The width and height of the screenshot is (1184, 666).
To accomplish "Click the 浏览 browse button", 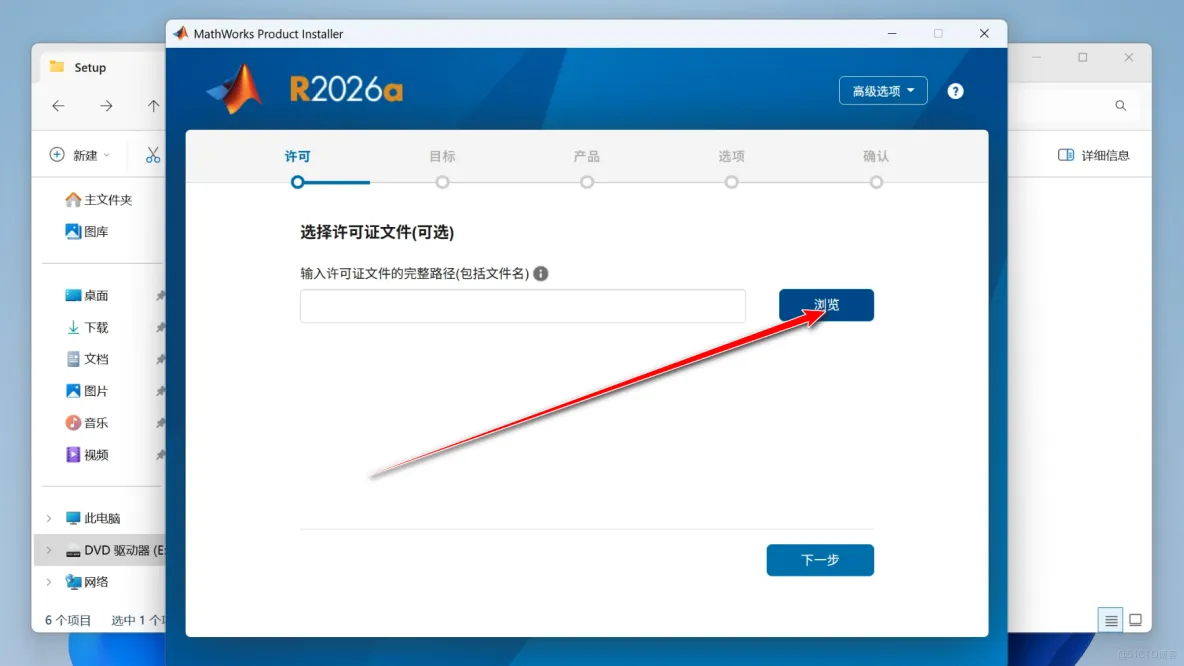I will [x=826, y=305].
